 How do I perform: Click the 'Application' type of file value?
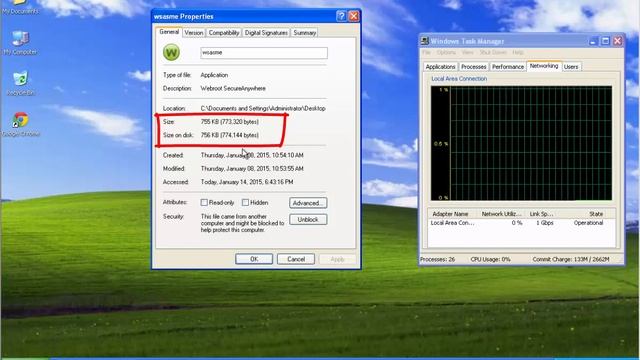(x=214, y=75)
